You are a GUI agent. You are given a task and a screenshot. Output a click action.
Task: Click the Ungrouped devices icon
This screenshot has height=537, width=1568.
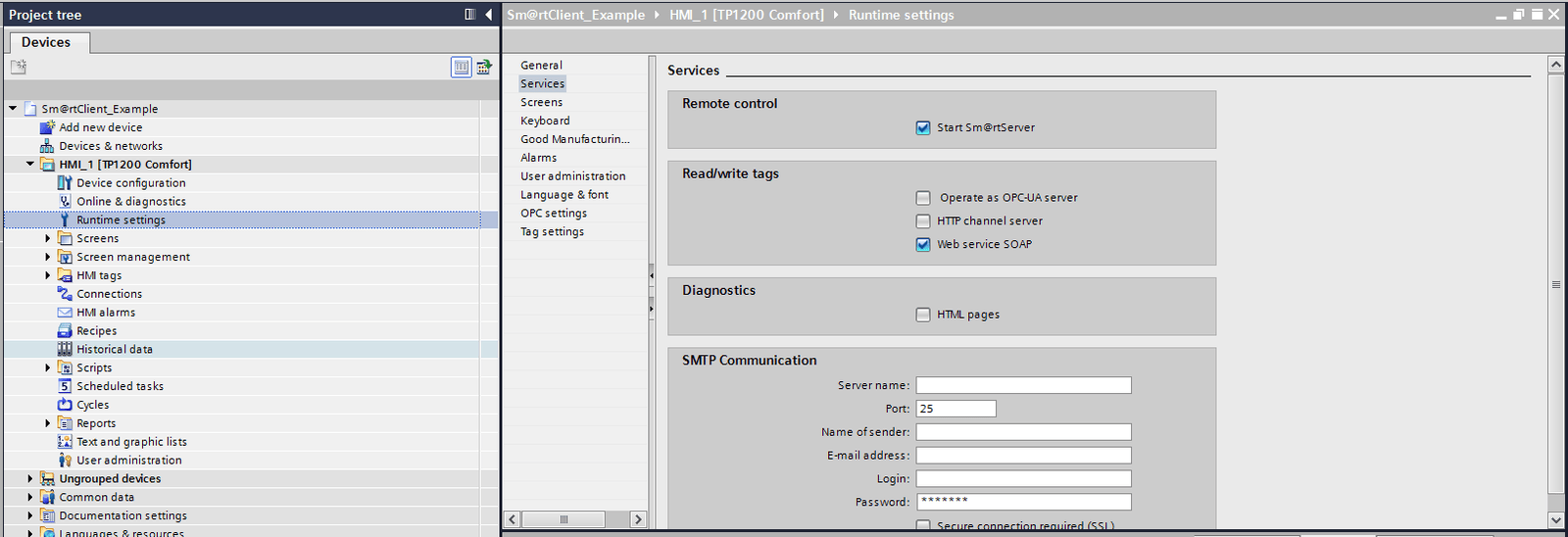(x=47, y=479)
